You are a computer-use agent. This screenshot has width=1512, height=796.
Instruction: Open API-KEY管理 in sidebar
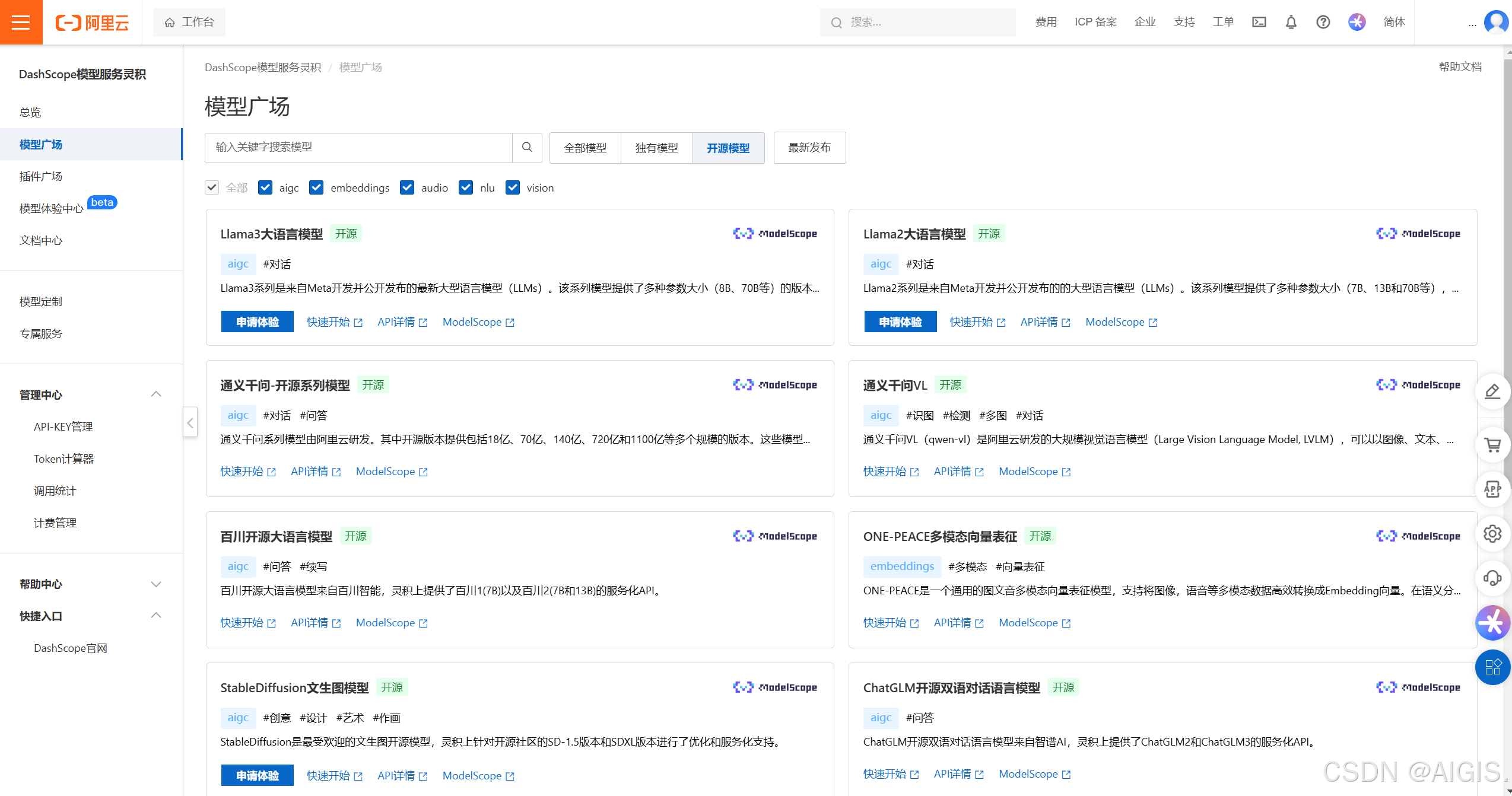click(x=63, y=426)
